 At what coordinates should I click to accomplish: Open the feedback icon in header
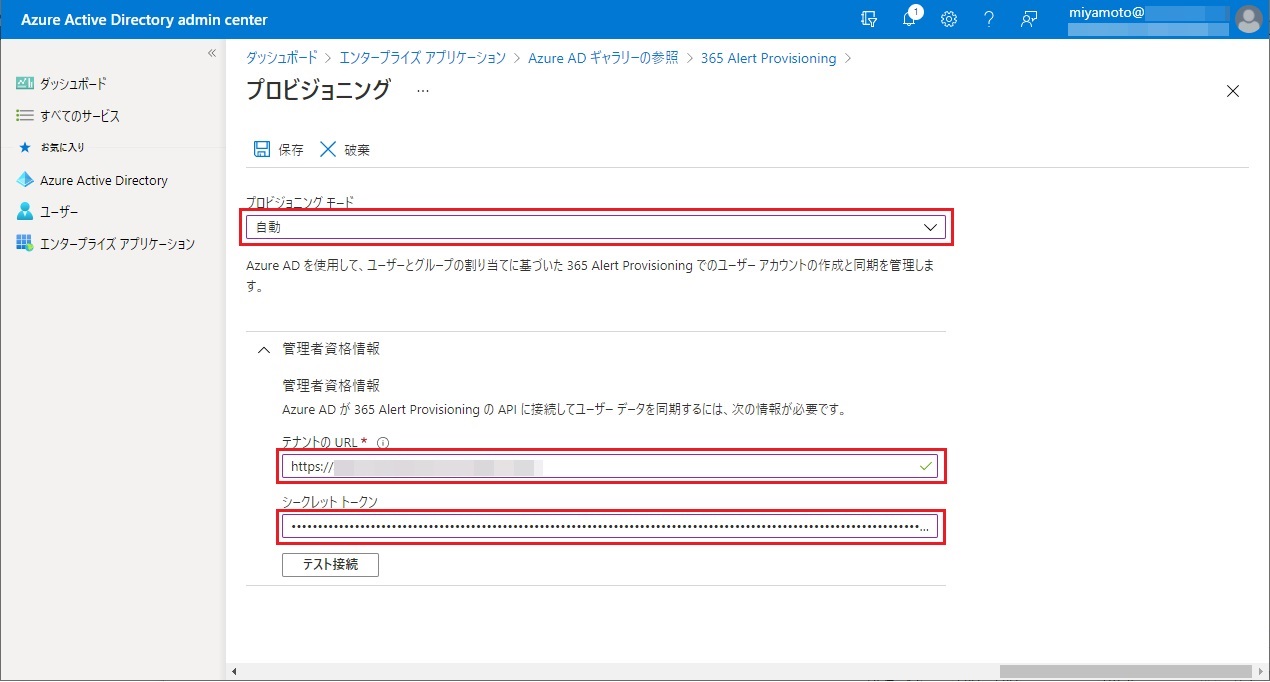click(x=1028, y=19)
